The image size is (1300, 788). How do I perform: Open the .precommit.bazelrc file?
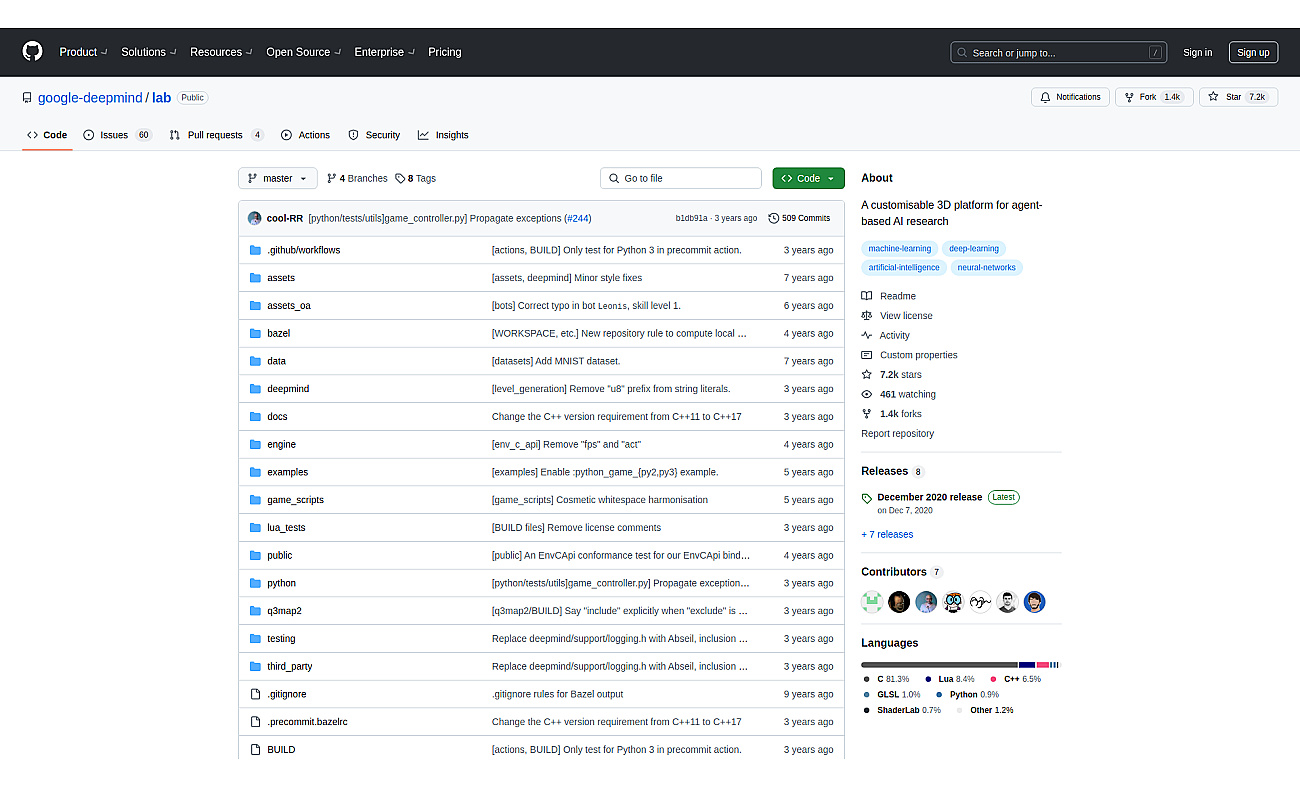point(307,722)
